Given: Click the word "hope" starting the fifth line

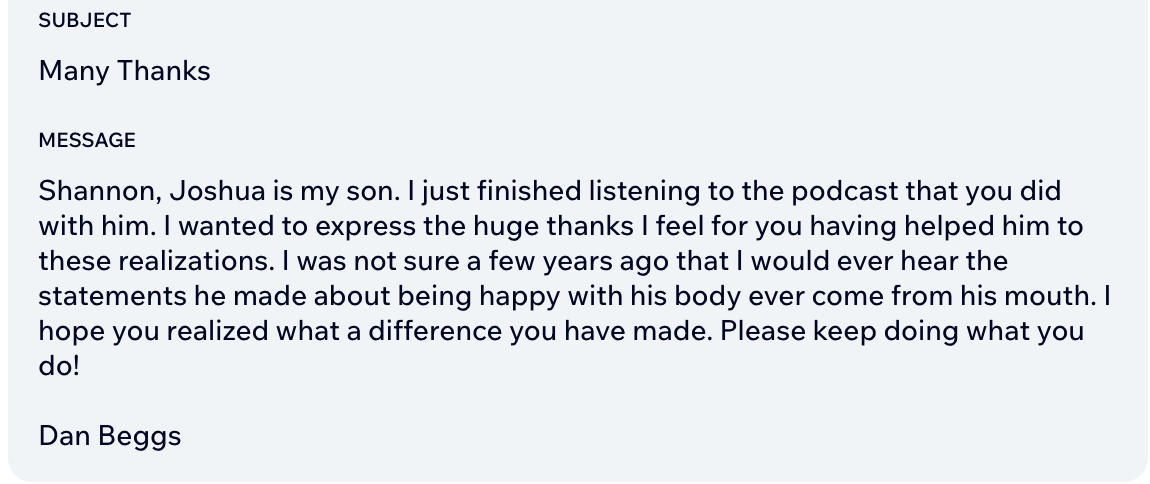Looking at the screenshot, I should [71, 331].
